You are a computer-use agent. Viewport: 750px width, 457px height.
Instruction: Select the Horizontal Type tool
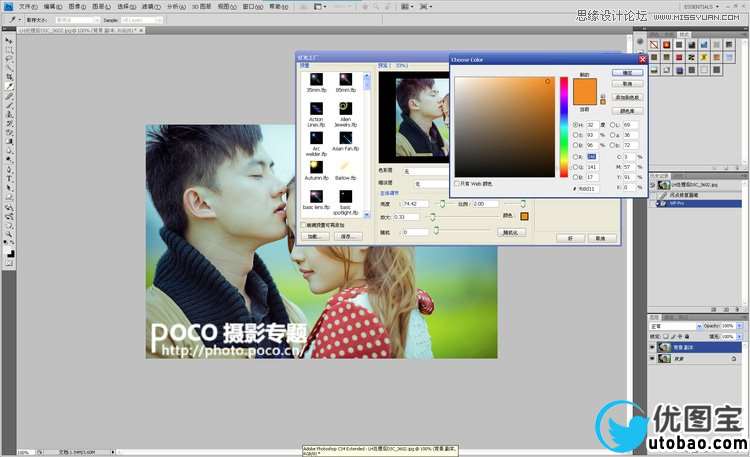coord(9,178)
